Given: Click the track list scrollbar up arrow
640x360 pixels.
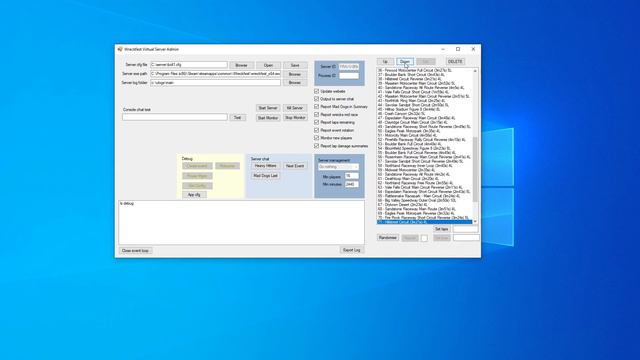Looking at the screenshot, I should (475, 71).
